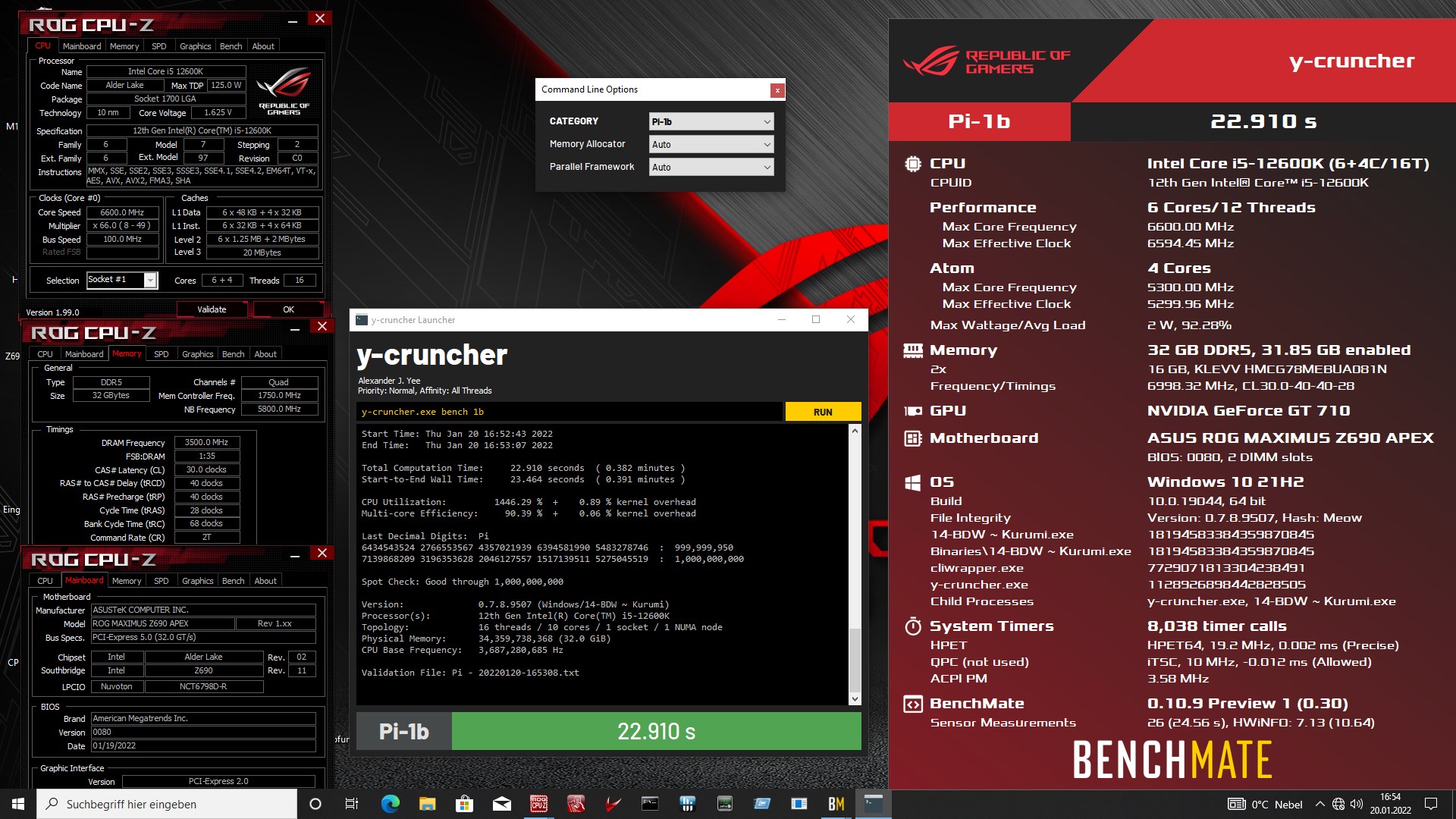Open the volume control in tray
Screen dimensions: 1456x819
[1357, 804]
